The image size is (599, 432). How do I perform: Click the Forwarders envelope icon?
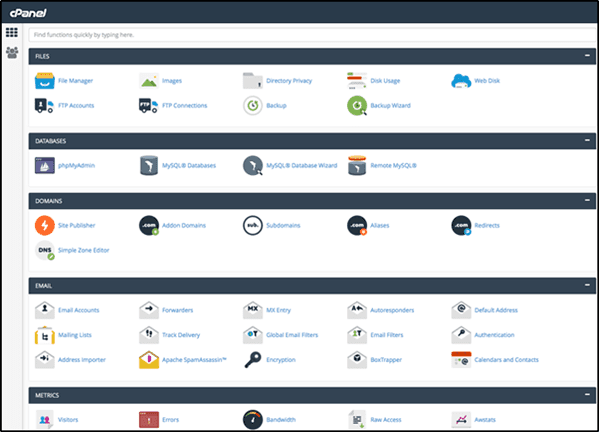coord(149,310)
